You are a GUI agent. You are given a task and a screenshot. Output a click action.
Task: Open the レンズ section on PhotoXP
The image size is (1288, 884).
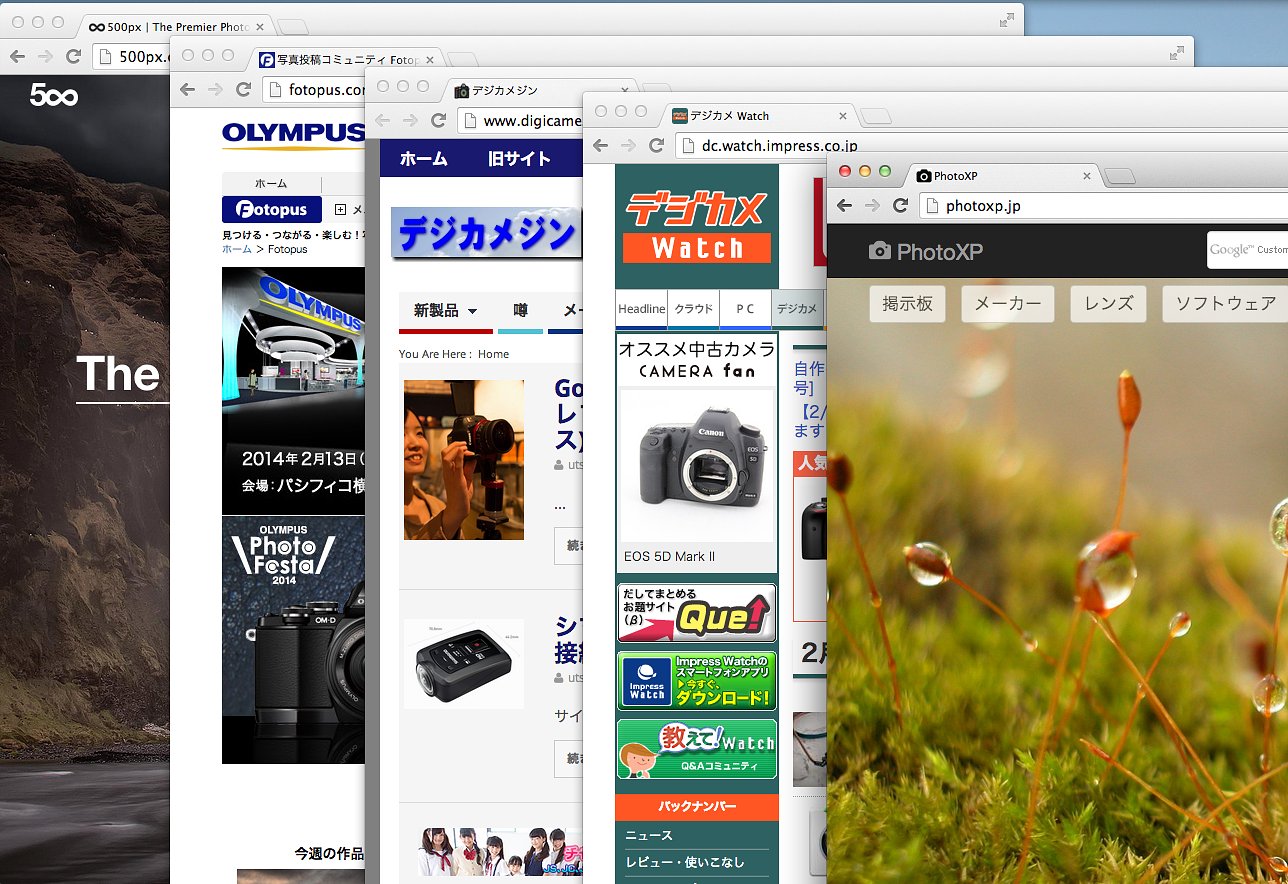(x=1107, y=303)
